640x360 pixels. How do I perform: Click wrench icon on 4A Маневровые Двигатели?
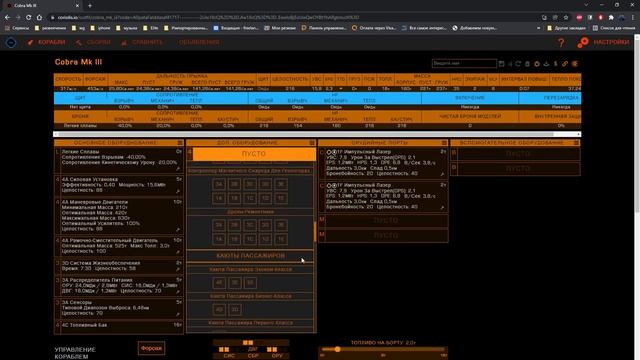[178, 230]
